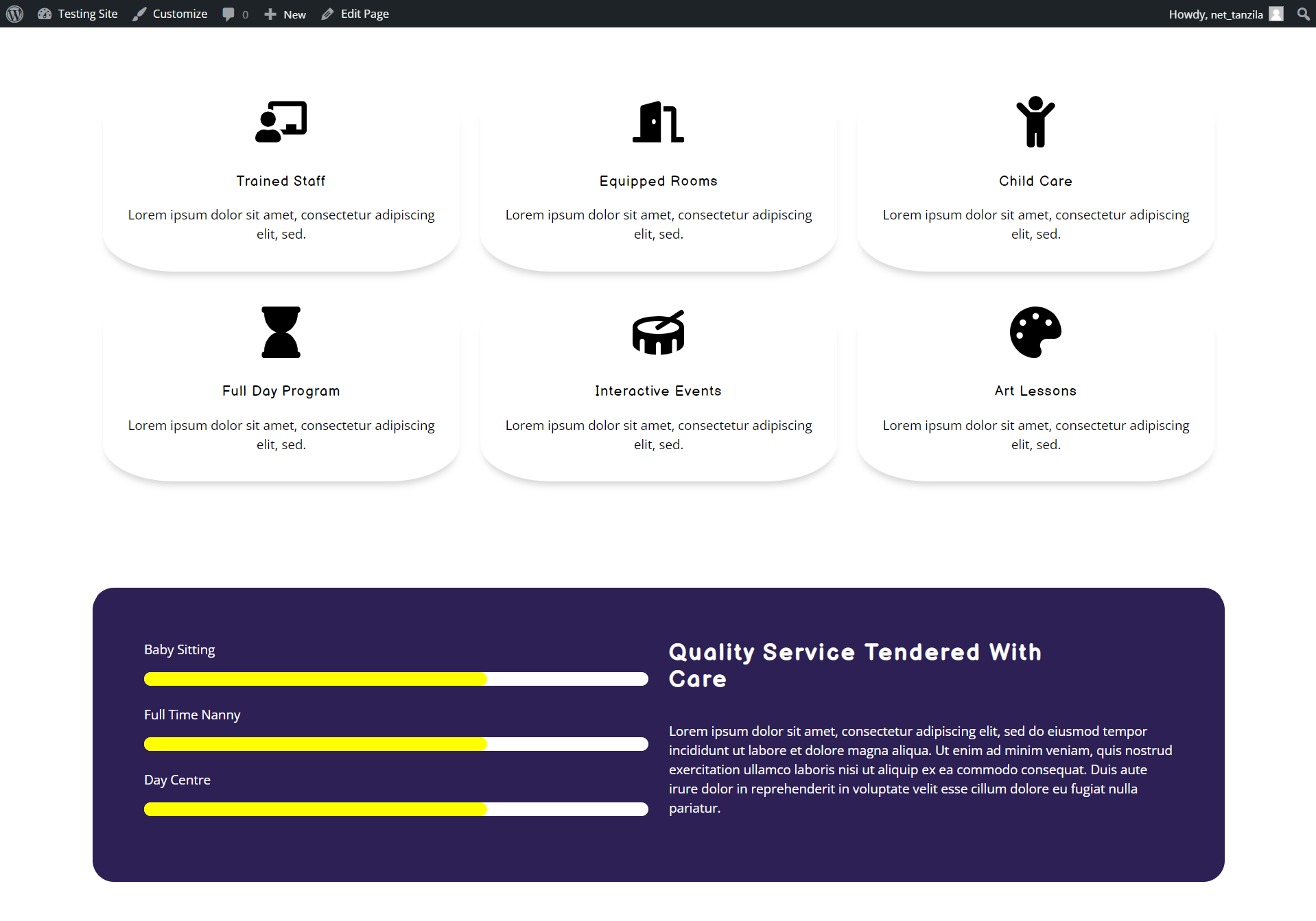Click the search magnifier icon
Image resolution: width=1316 pixels, height=921 pixels.
1303,14
